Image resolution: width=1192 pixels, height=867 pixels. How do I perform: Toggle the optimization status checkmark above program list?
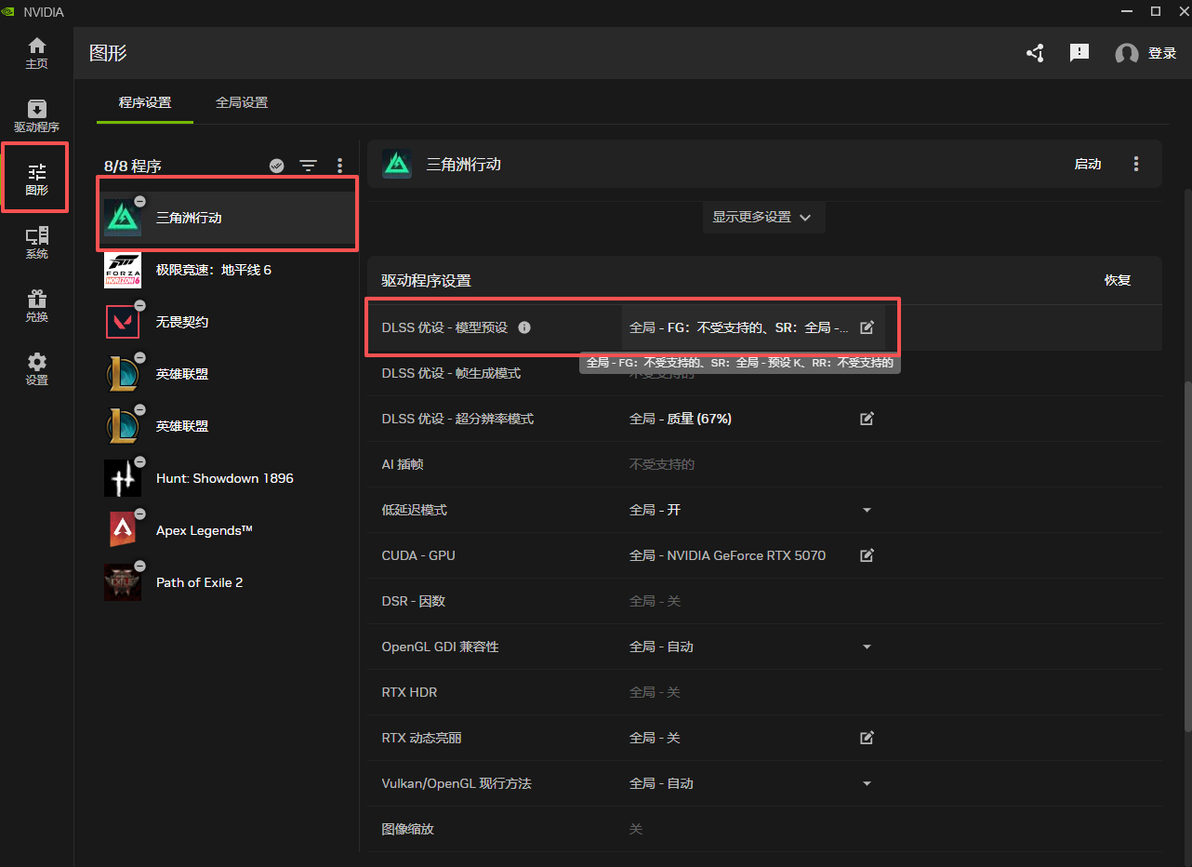pyautogui.click(x=277, y=166)
